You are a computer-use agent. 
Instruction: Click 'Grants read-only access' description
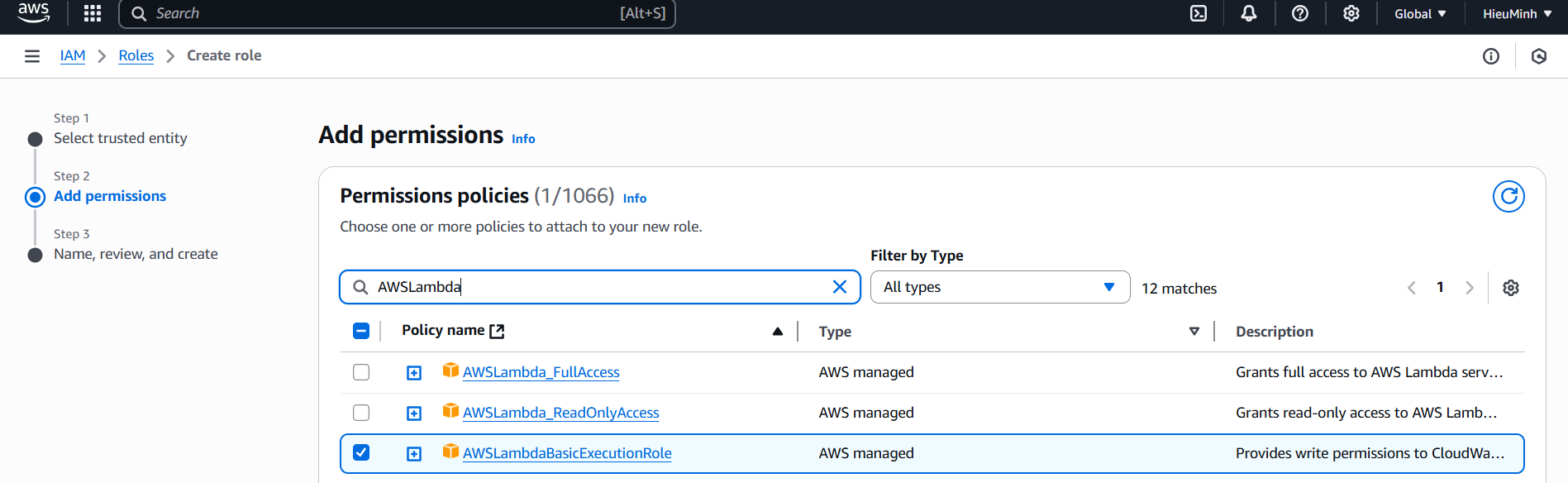[1366, 413]
